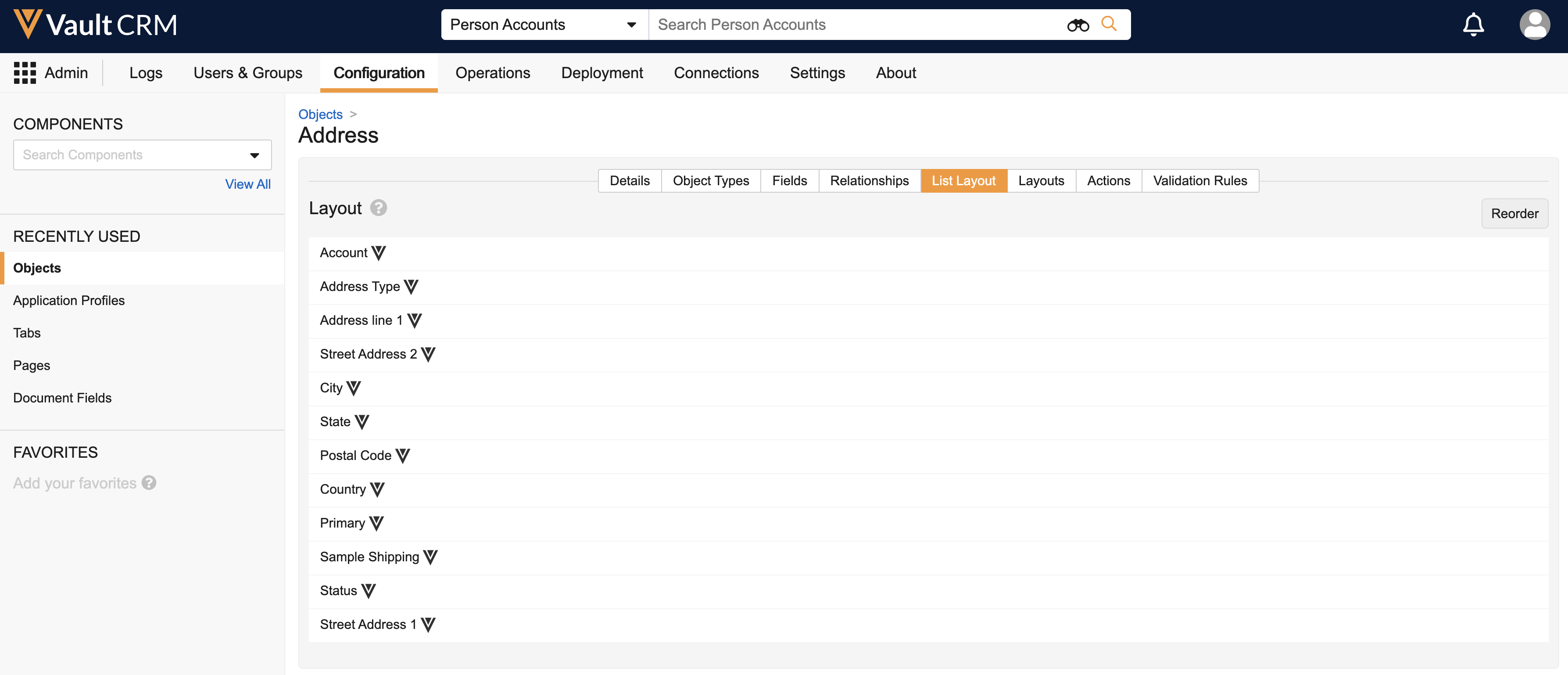Click into Search Person Accounts field

(852, 25)
